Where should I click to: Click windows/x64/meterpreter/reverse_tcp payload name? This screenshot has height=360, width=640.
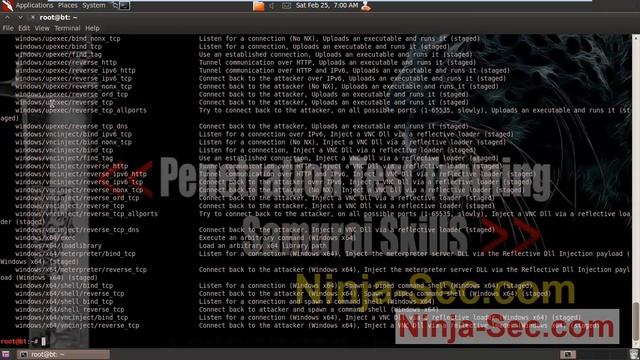pyautogui.click(x=81, y=269)
